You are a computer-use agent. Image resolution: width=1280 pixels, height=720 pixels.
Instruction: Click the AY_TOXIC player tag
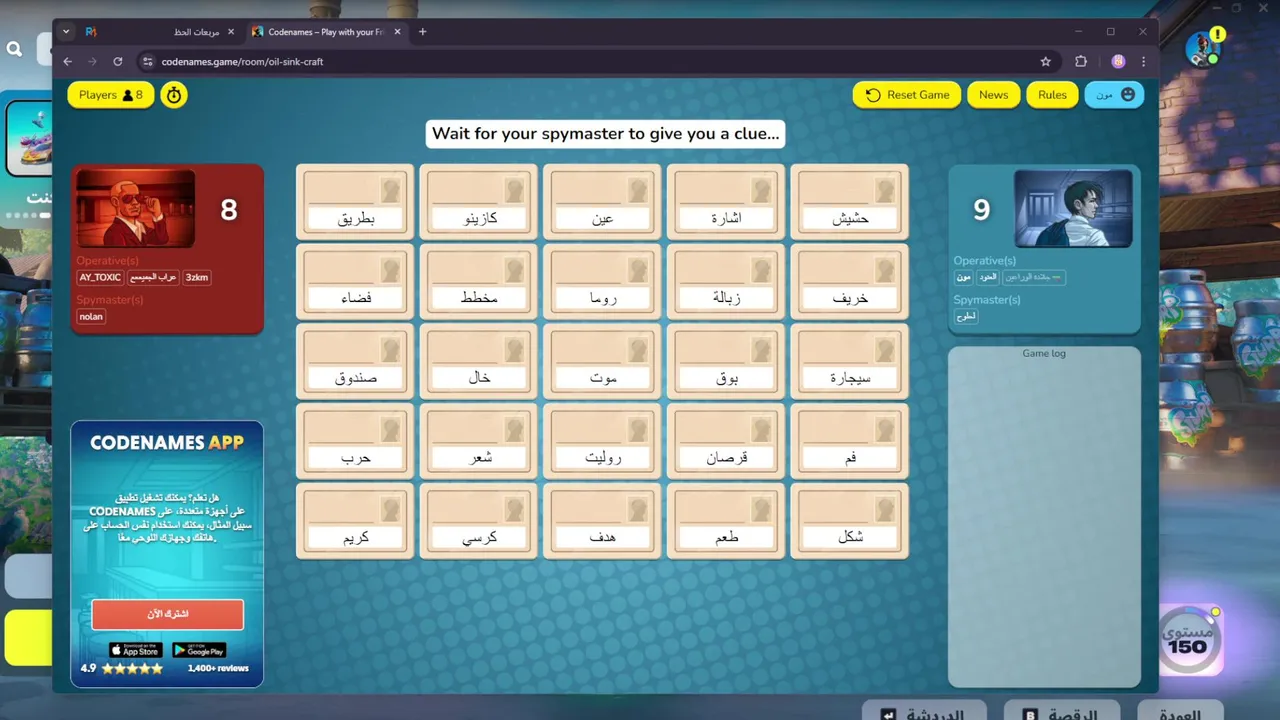tap(100, 278)
